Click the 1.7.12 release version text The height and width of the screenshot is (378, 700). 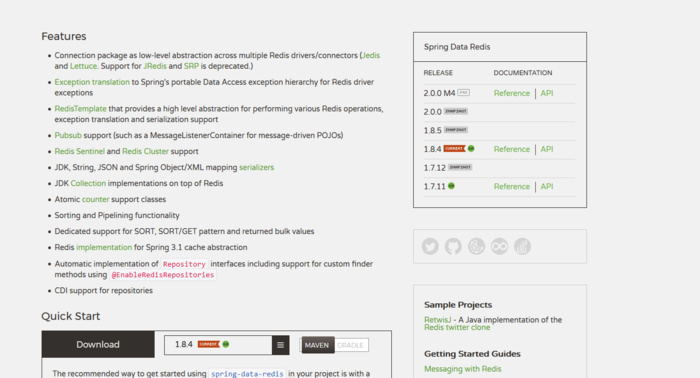tap(435, 168)
